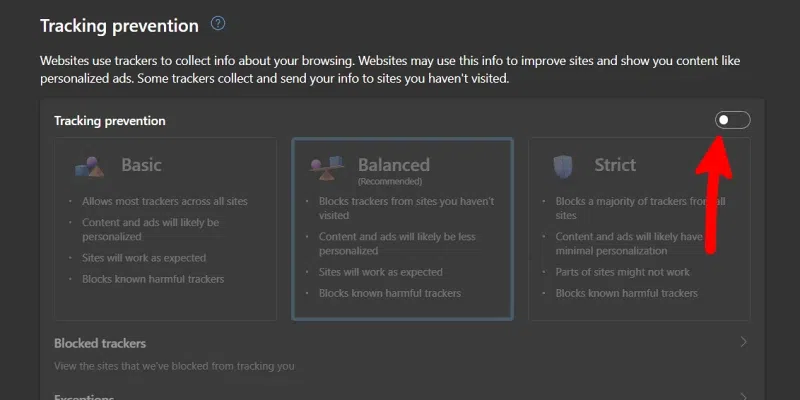Click the Strict heading text
Image resolution: width=800 pixels, height=400 pixels.
tap(617, 165)
